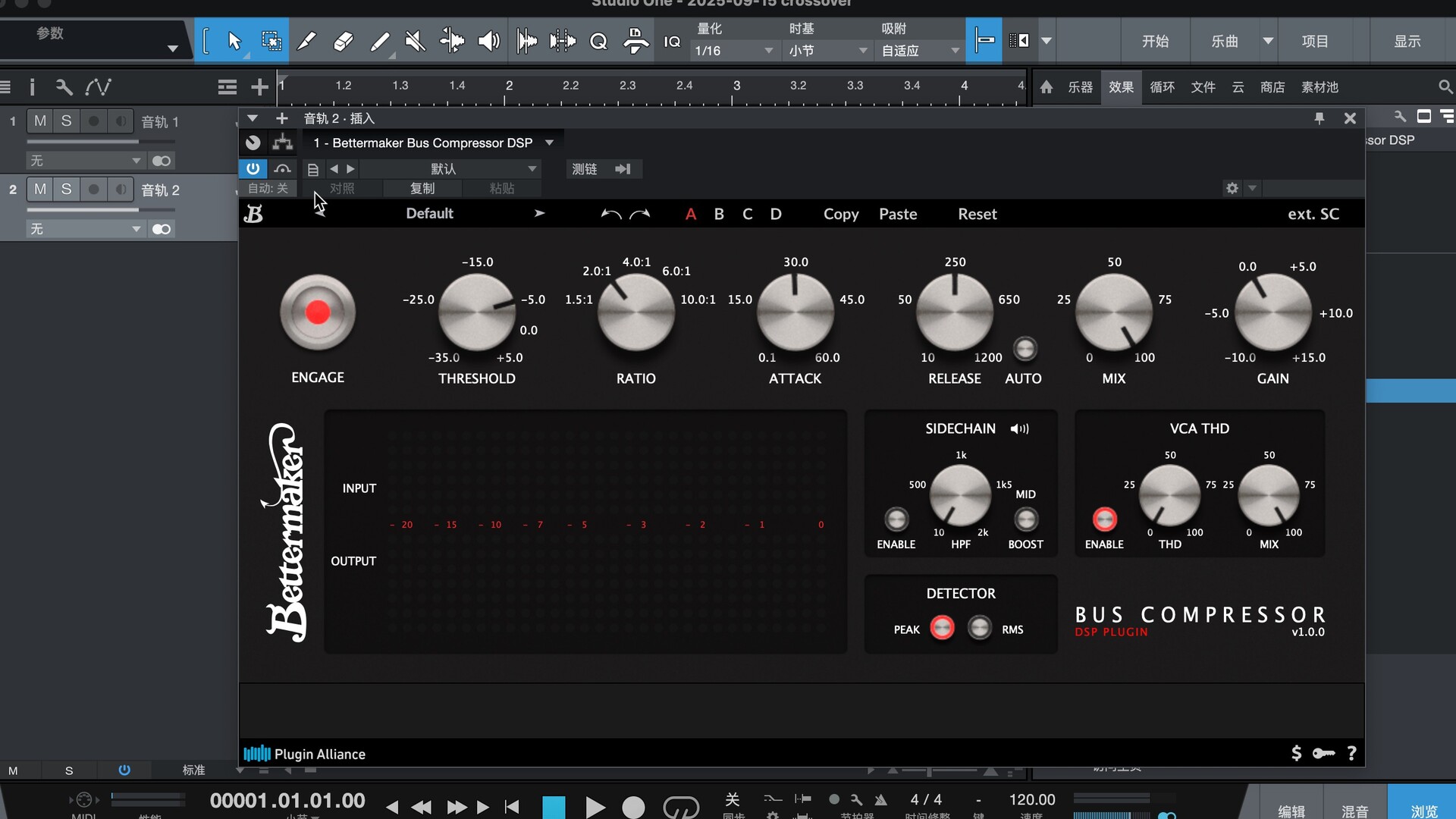Open 音轨 2 input 无 dropdown
This screenshot has width=1456, height=819.
pos(86,229)
